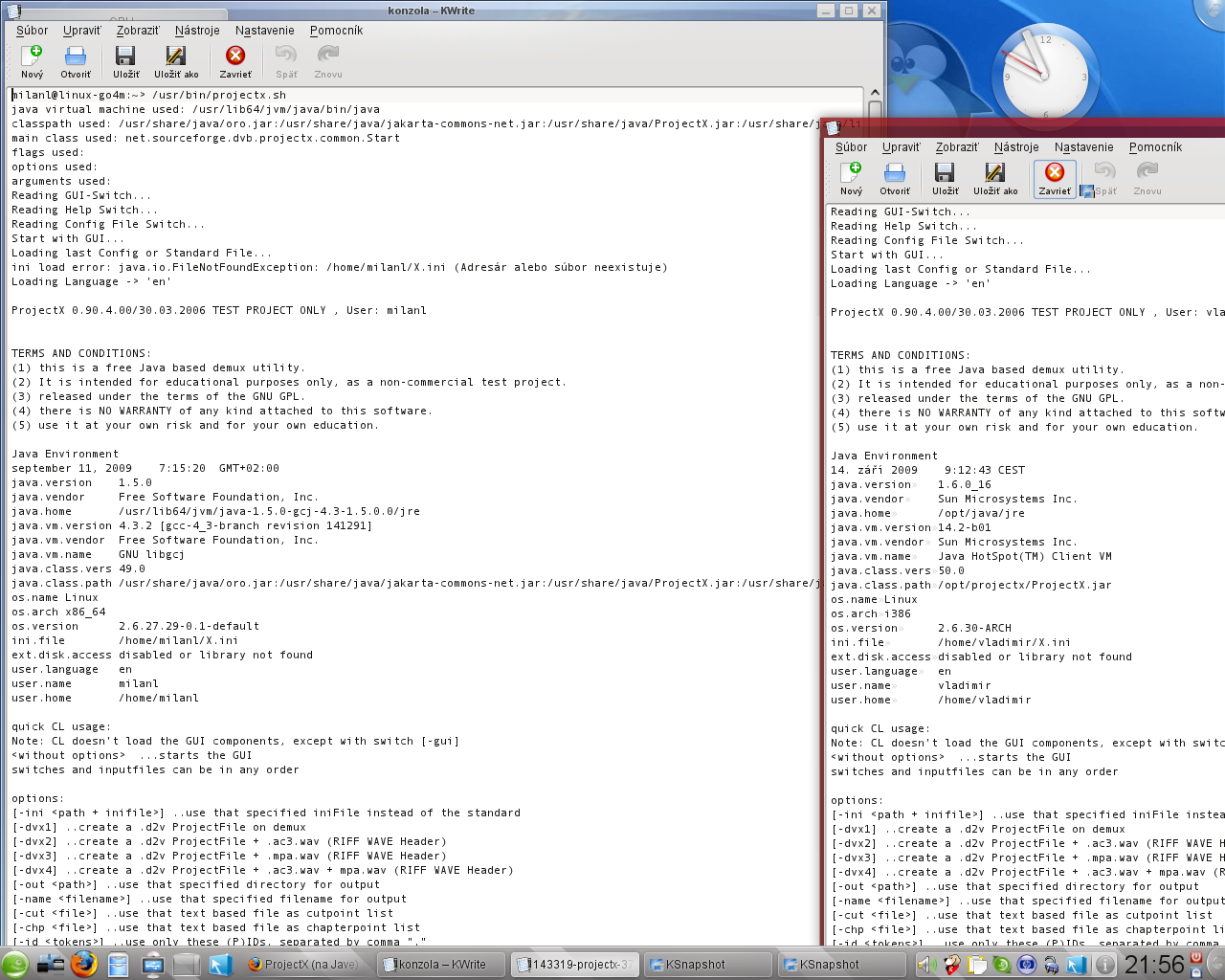Click the lock screen button in panel
Image resolution: width=1225 pixels, height=980 pixels.
(1196, 972)
